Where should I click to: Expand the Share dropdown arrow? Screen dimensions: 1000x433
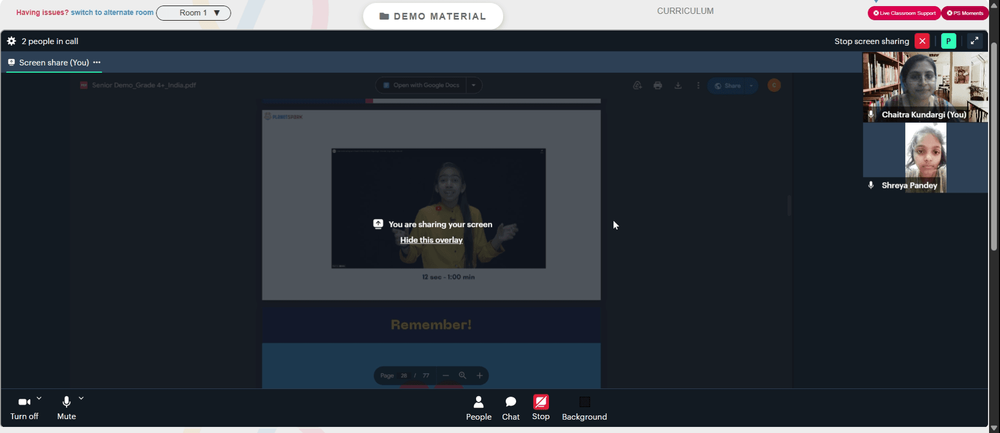[751, 85]
